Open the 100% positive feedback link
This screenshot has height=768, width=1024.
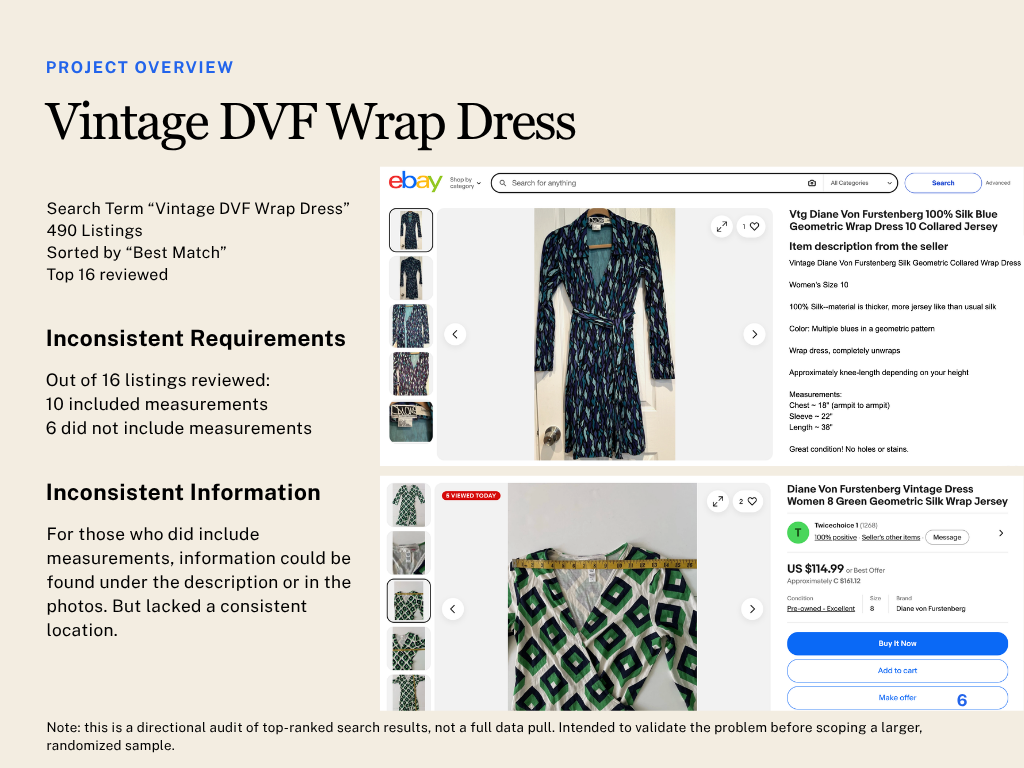(835, 537)
